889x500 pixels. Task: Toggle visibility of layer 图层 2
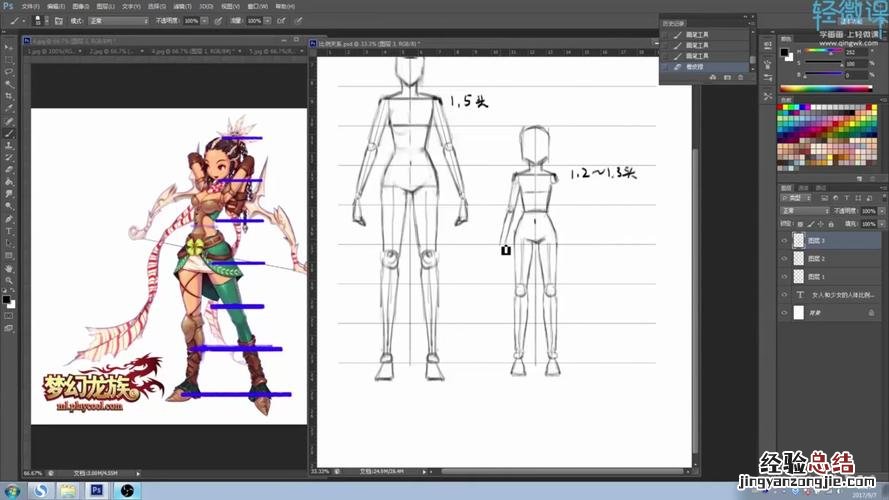[x=784, y=259]
